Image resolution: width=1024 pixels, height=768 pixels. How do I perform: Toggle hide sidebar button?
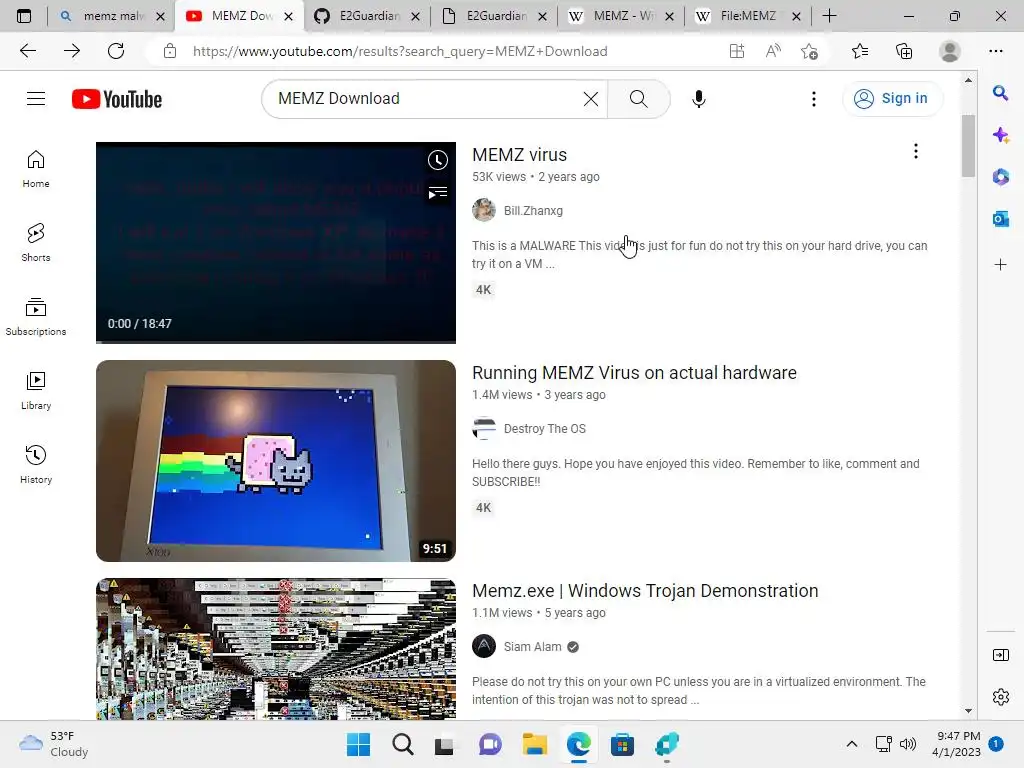tap(1000, 655)
